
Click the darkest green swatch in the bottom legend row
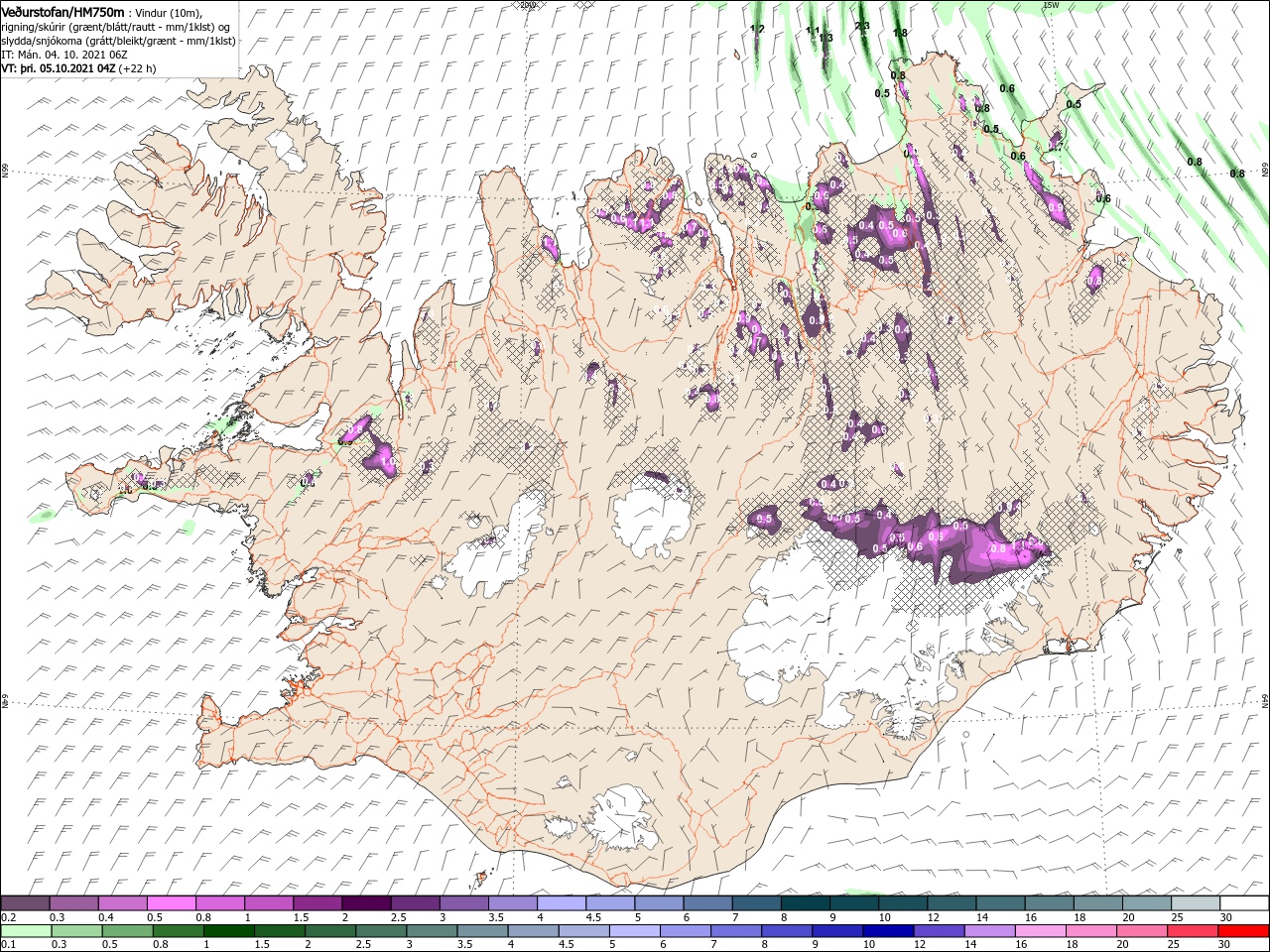[228, 931]
